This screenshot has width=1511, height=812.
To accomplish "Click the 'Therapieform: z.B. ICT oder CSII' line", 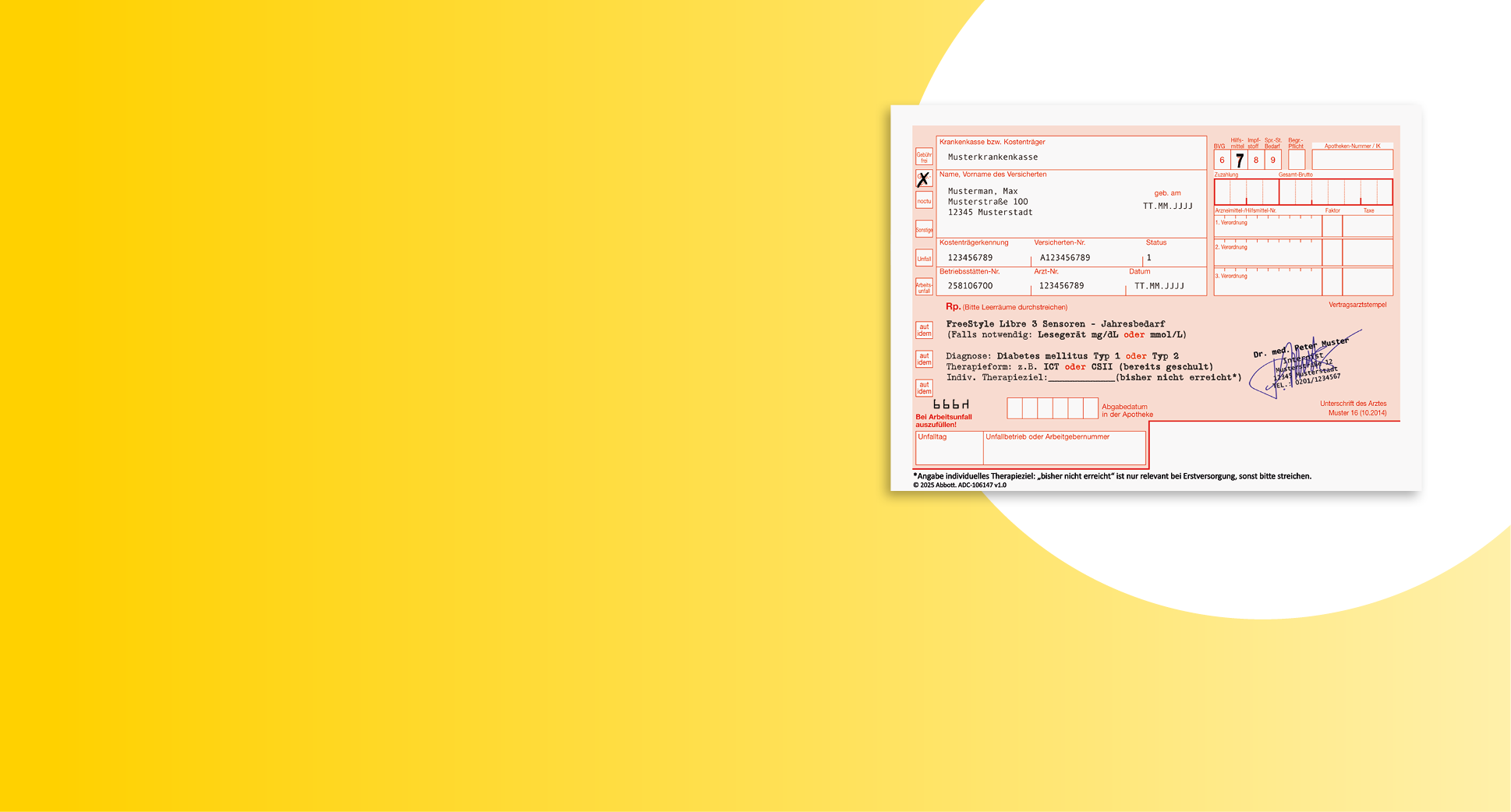I will pyautogui.click(x=1080, y=367).
